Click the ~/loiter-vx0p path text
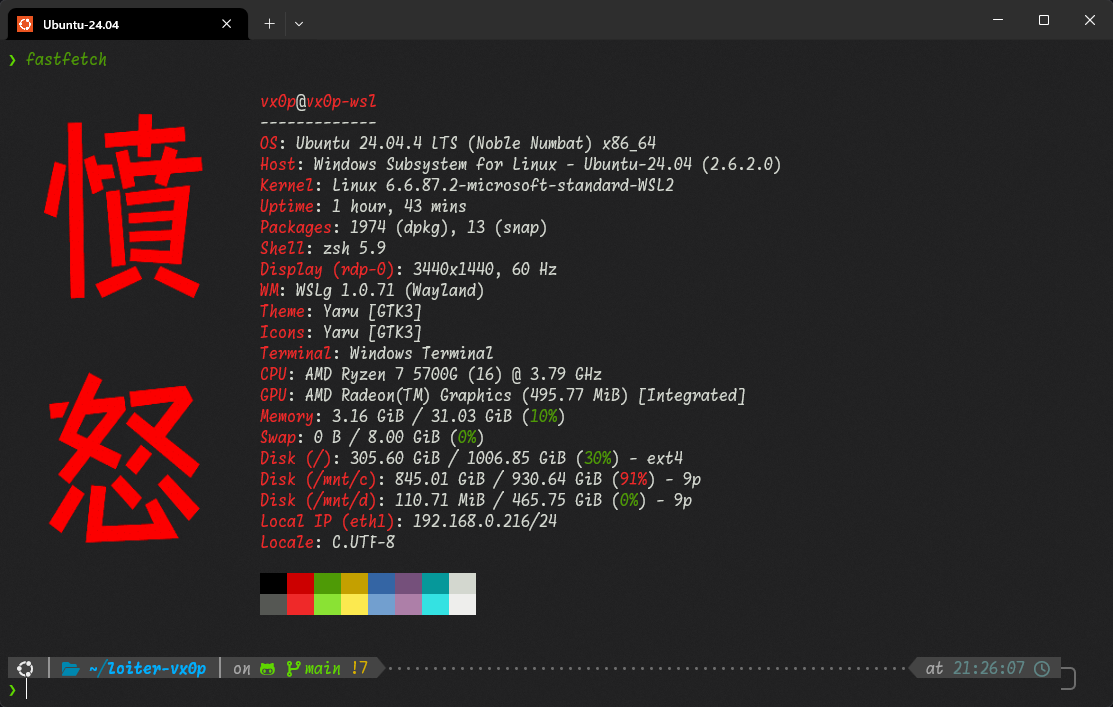This screenshot has width=1113, height=707. (x=148, y=668)
